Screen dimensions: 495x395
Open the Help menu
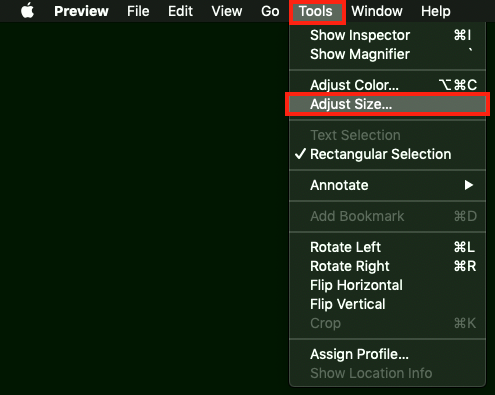(436, 11)
